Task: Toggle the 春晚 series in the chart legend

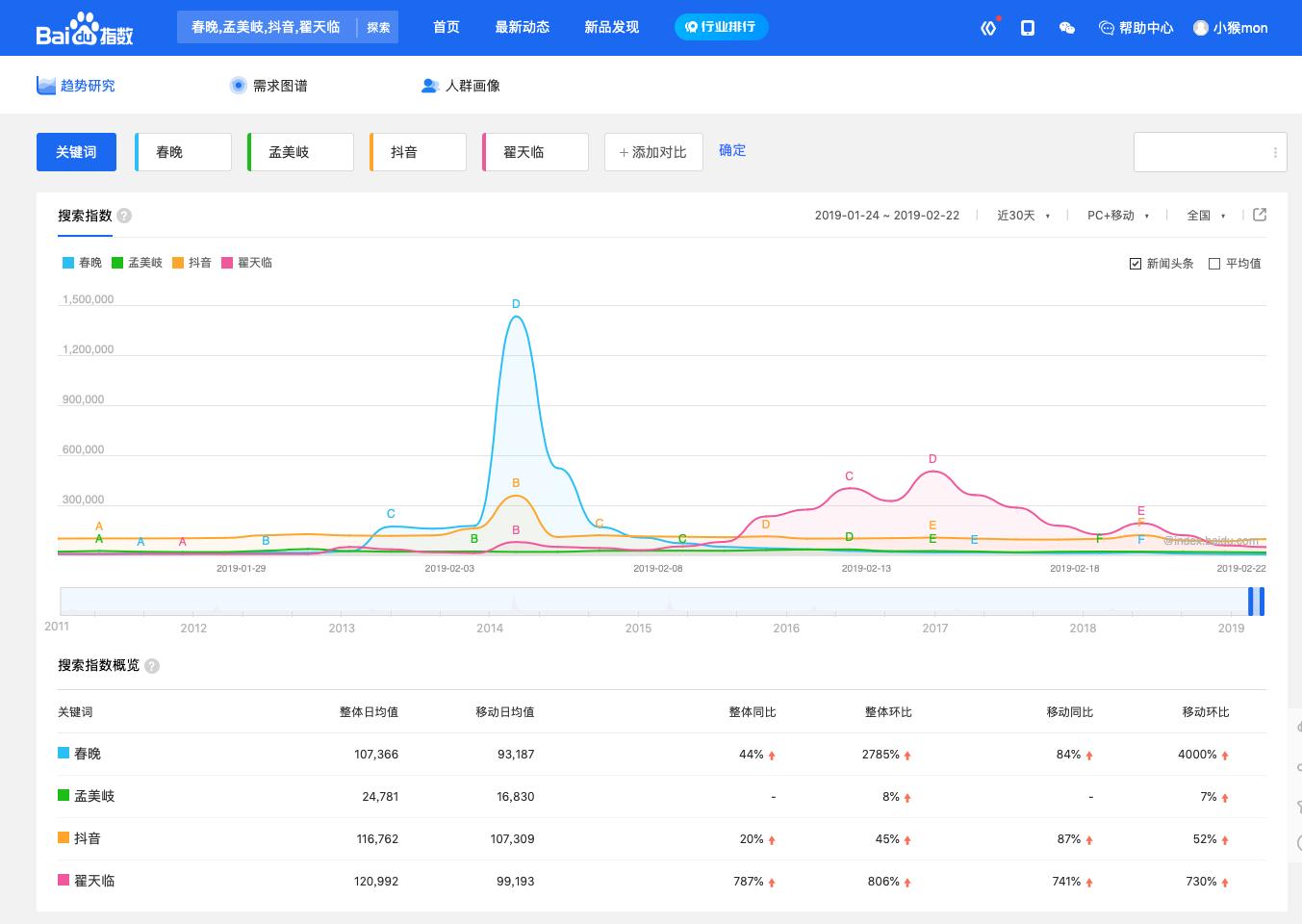Action: tap(81, 262)
